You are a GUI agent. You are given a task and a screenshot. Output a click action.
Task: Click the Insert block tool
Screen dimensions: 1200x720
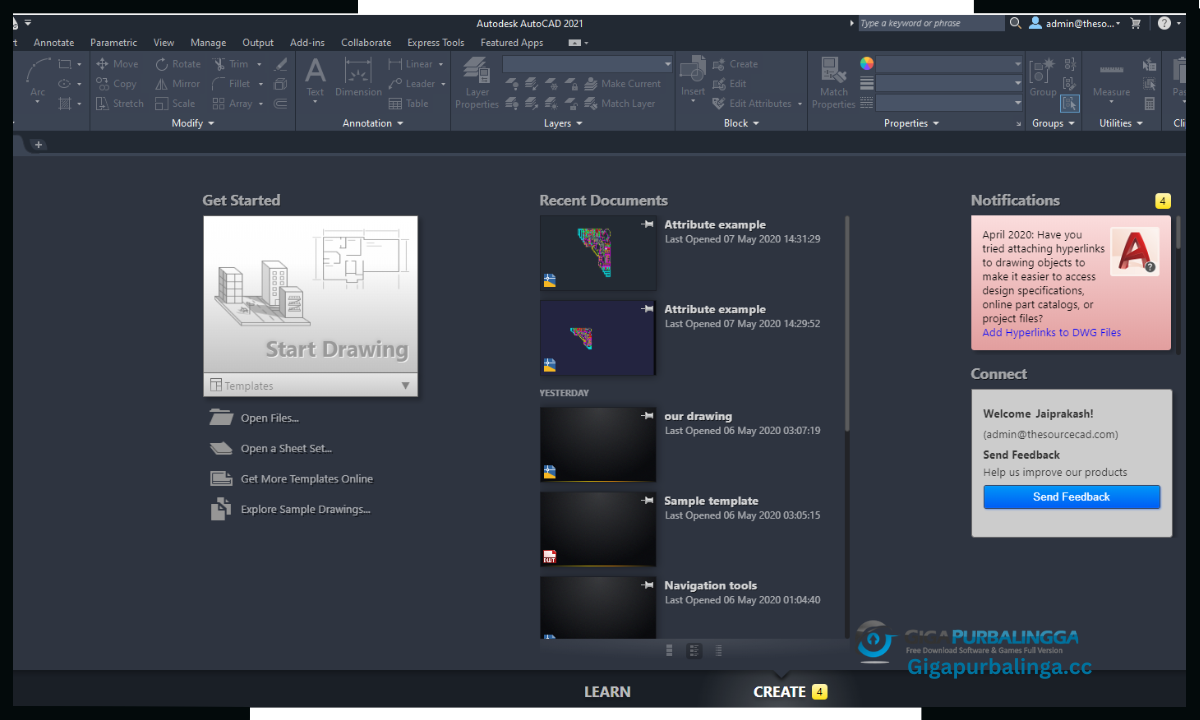click(x=693, y=78)
